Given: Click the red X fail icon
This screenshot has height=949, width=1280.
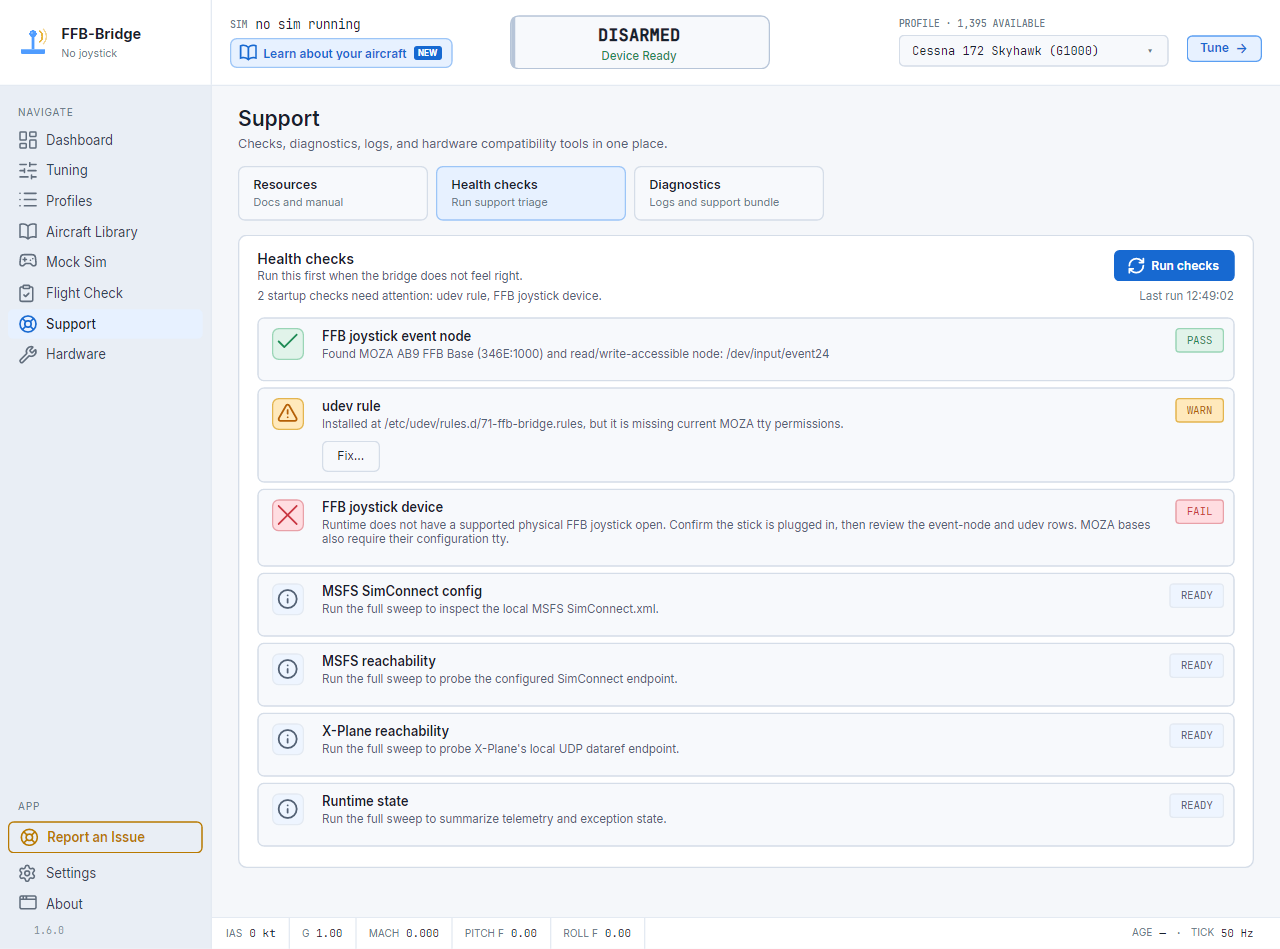Looking at the screenshot, I should coord(288,515).
